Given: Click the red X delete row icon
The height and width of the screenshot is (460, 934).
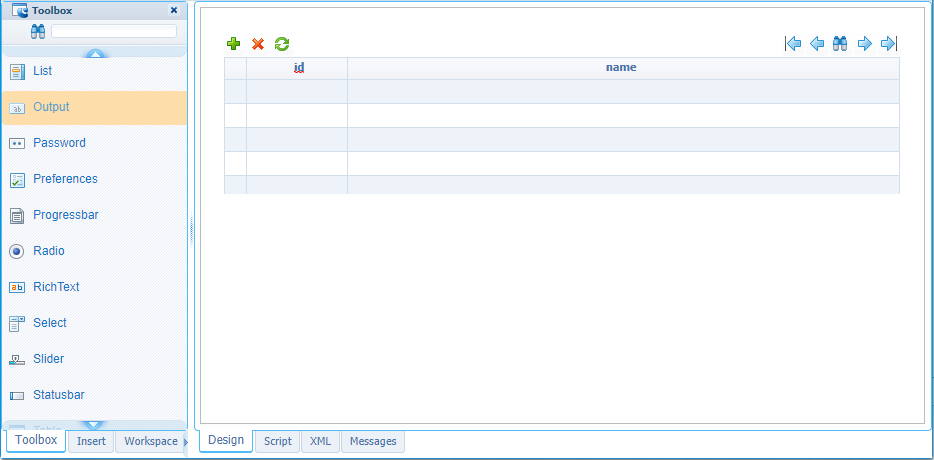Looking at the screenshot, I should (x=258, y=44).
